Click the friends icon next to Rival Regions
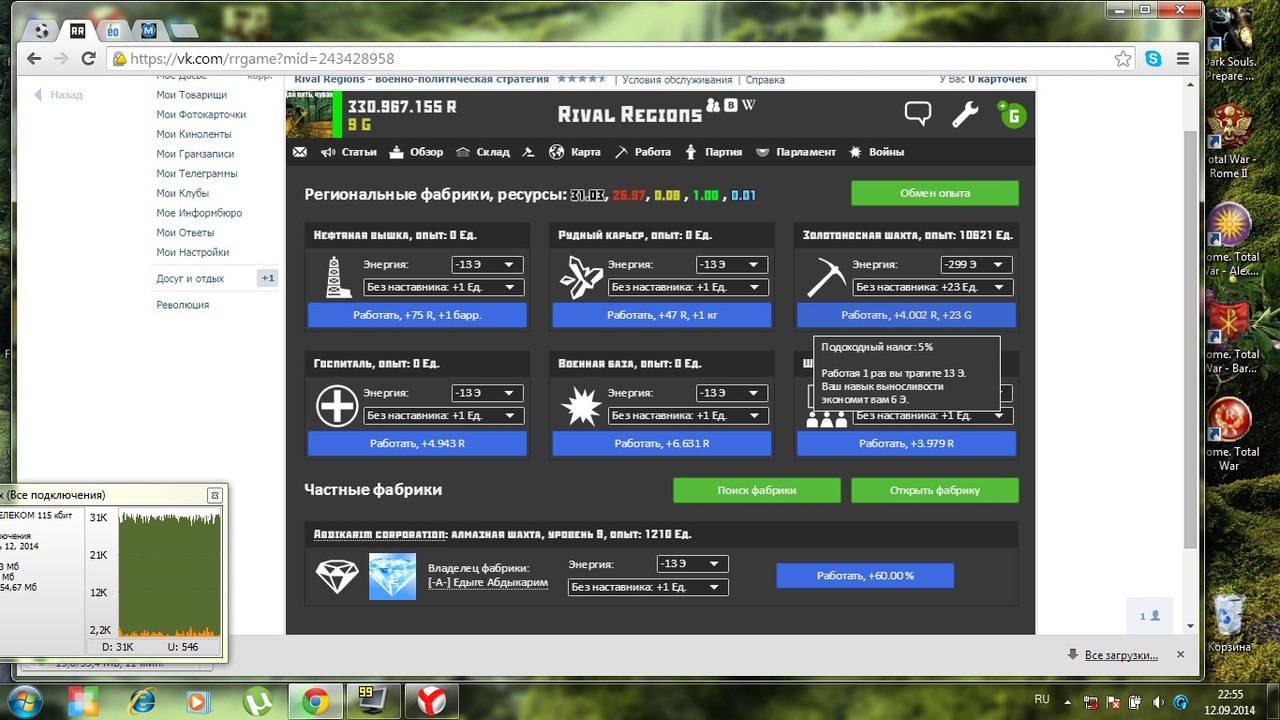This screenshot has height=720, width=1280. 713,105
